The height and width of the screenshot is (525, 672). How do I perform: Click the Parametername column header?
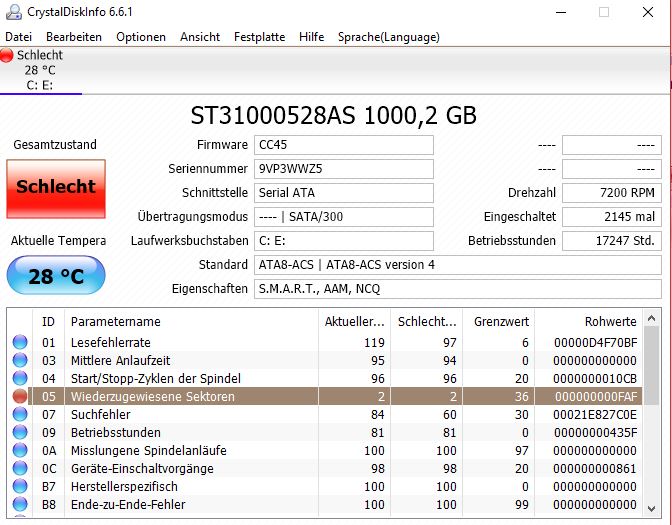(191, 321)
